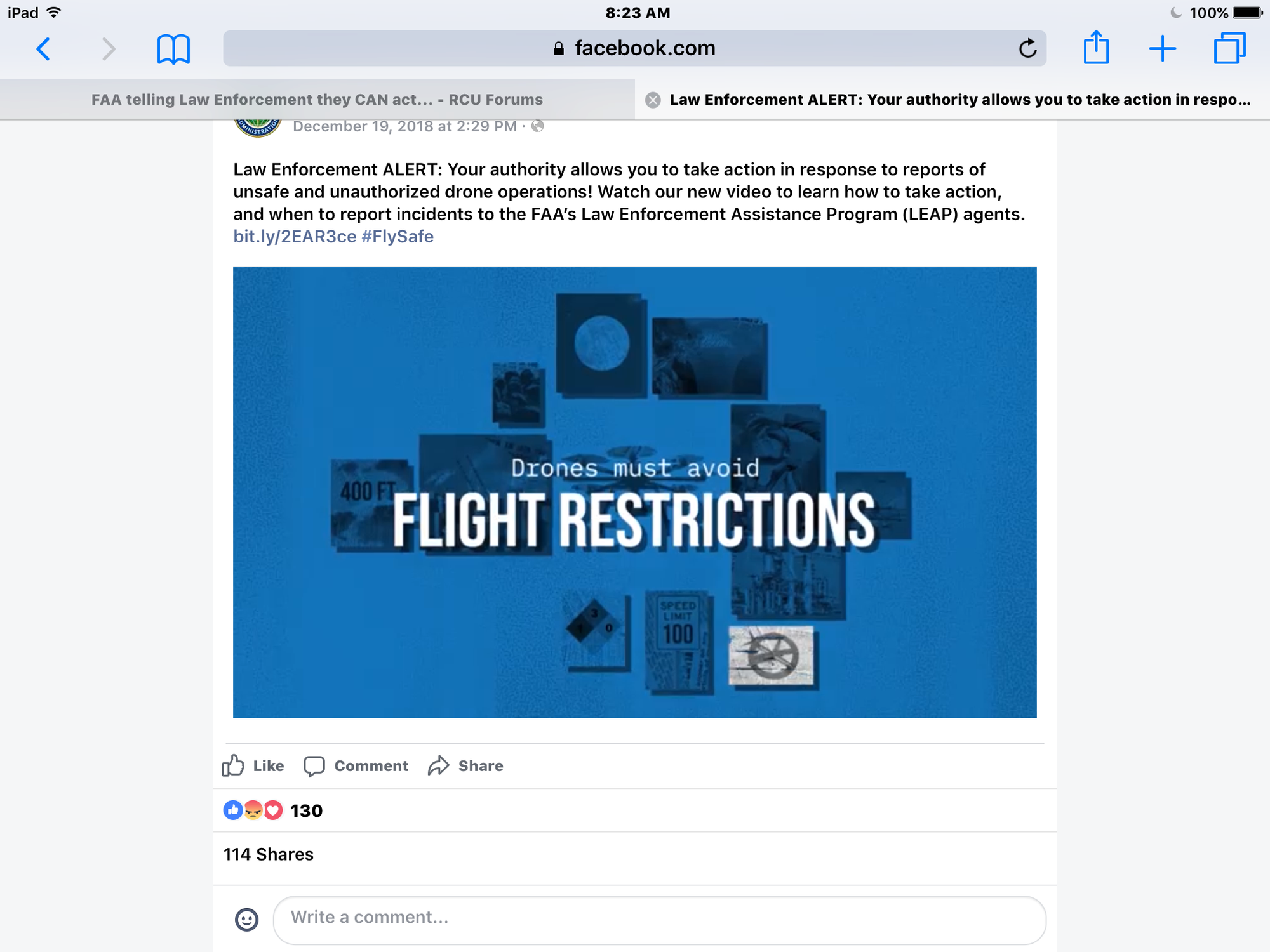Open the Safari bookmarks book icon
The image size is (1270, 952).
[x=173, y=49]
